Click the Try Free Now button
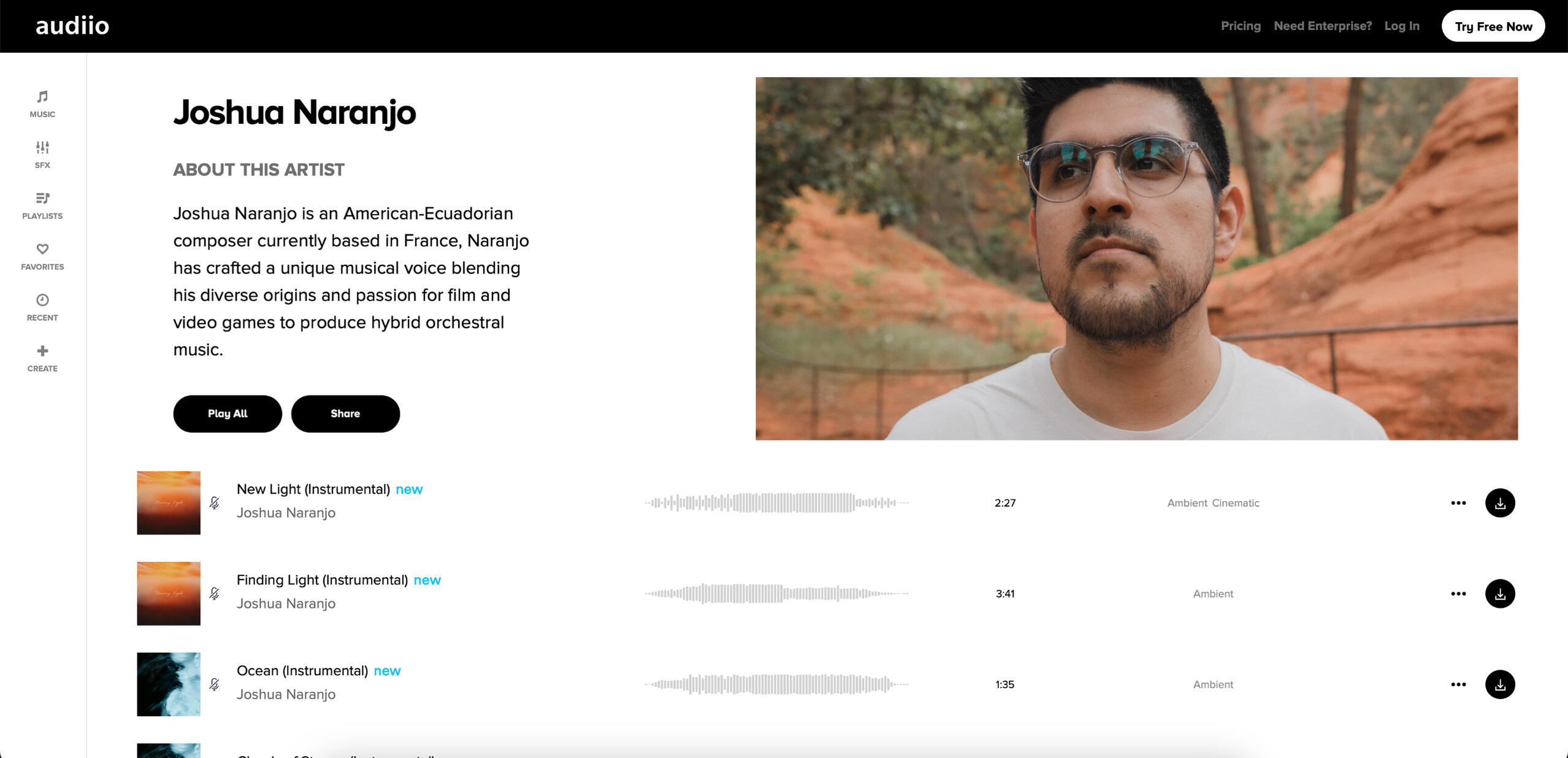This screenshot has height=758, width=1568. point(1493,26)
